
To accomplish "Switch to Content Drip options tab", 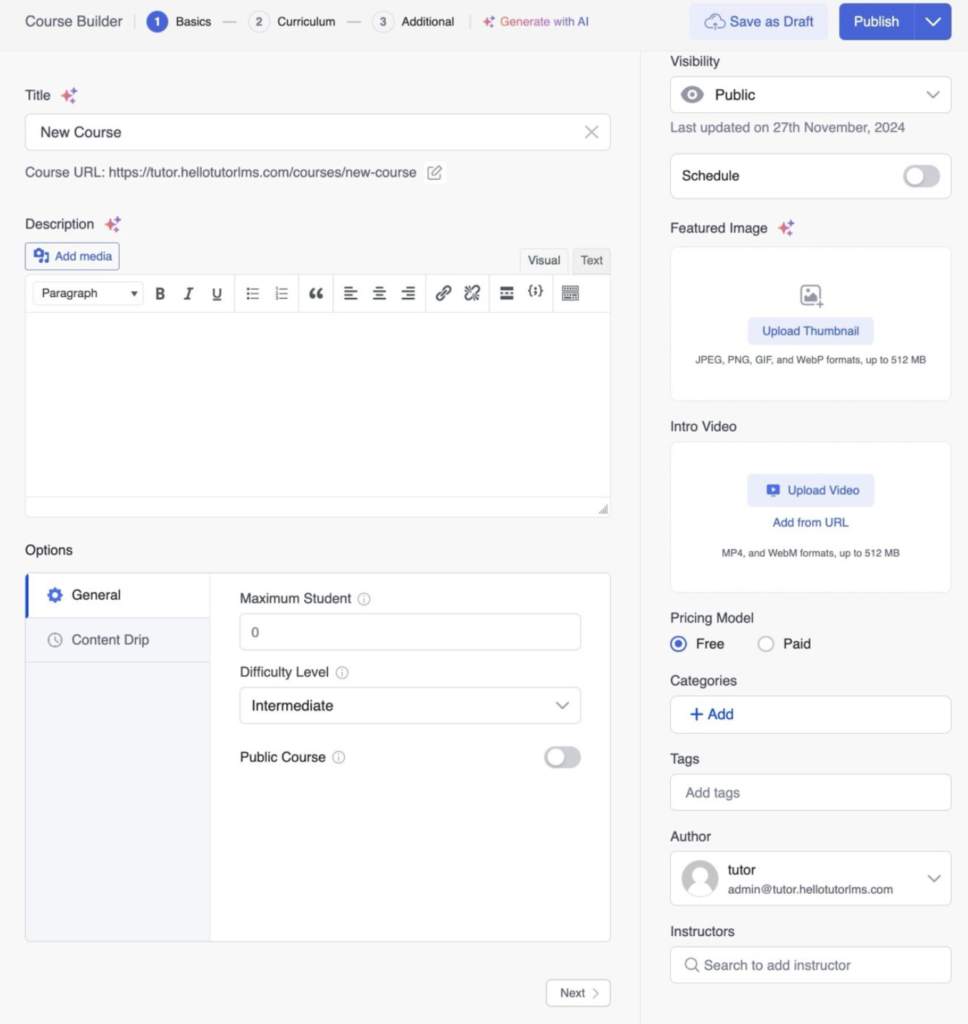I will pyautogui.click(x=110, y=640).
